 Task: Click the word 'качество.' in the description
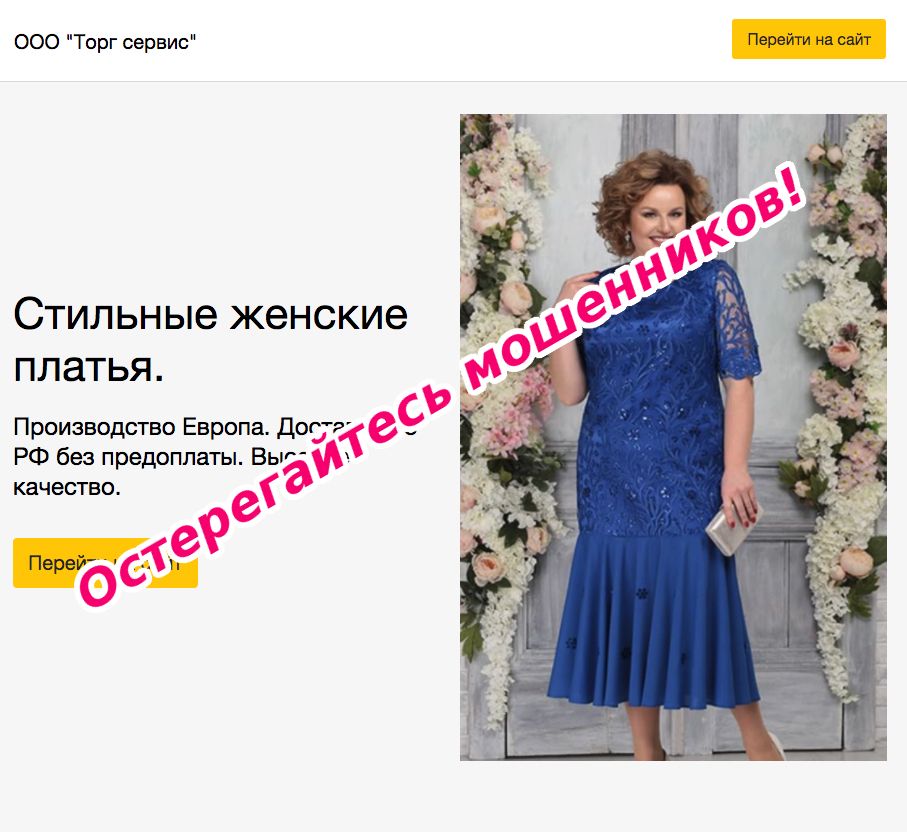point(67,487)
